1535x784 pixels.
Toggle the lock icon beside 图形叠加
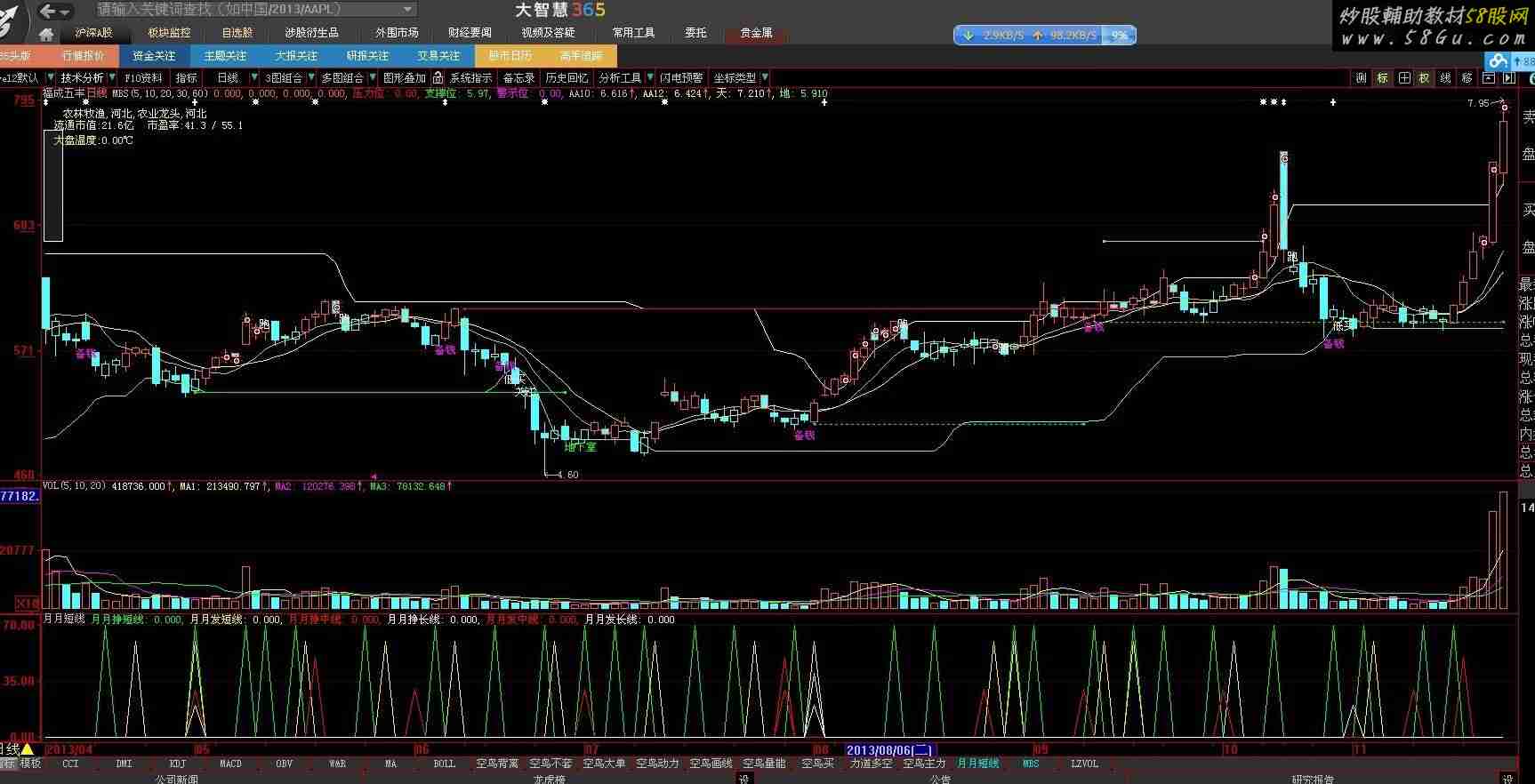[x=438, y=78]
